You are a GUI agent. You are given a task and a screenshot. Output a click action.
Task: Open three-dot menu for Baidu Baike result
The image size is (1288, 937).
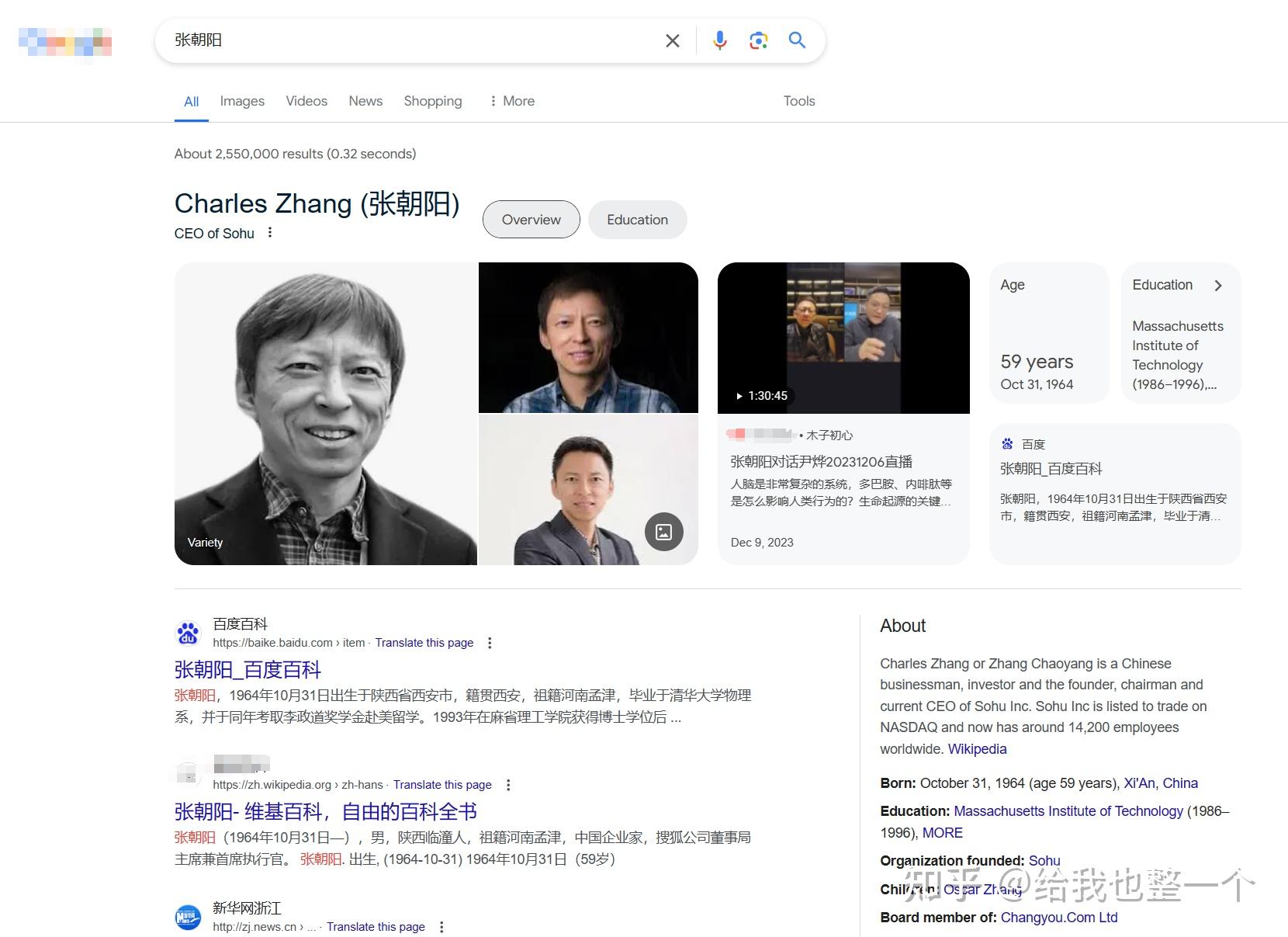(x=490, y=643)
